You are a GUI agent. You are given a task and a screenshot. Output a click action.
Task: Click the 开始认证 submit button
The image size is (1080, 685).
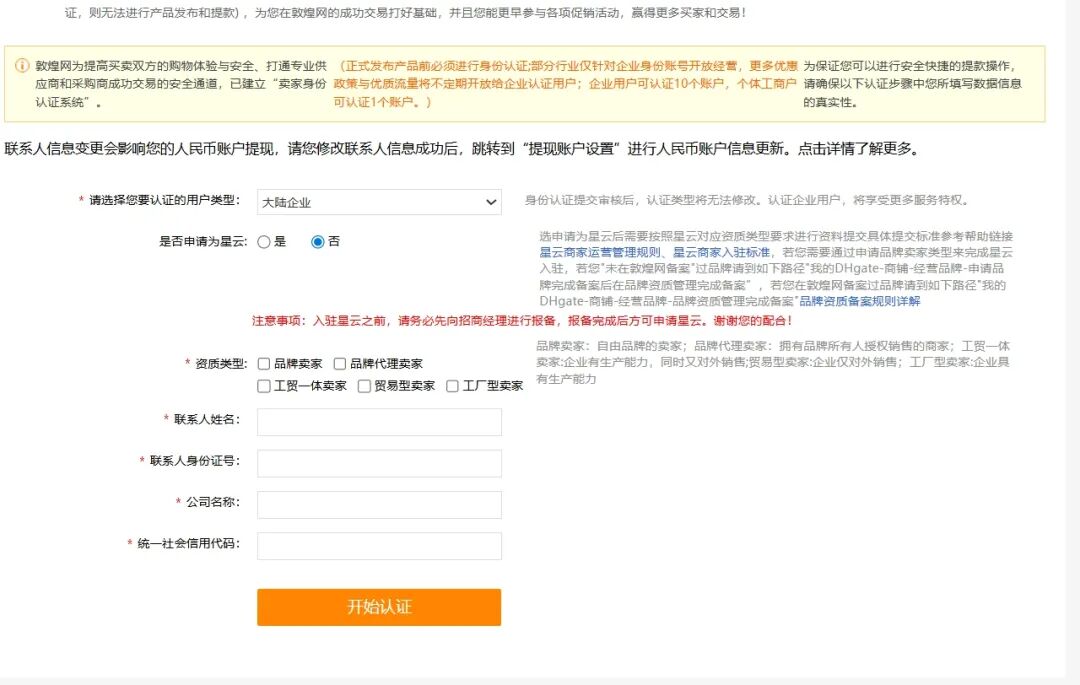pos(380,607)
